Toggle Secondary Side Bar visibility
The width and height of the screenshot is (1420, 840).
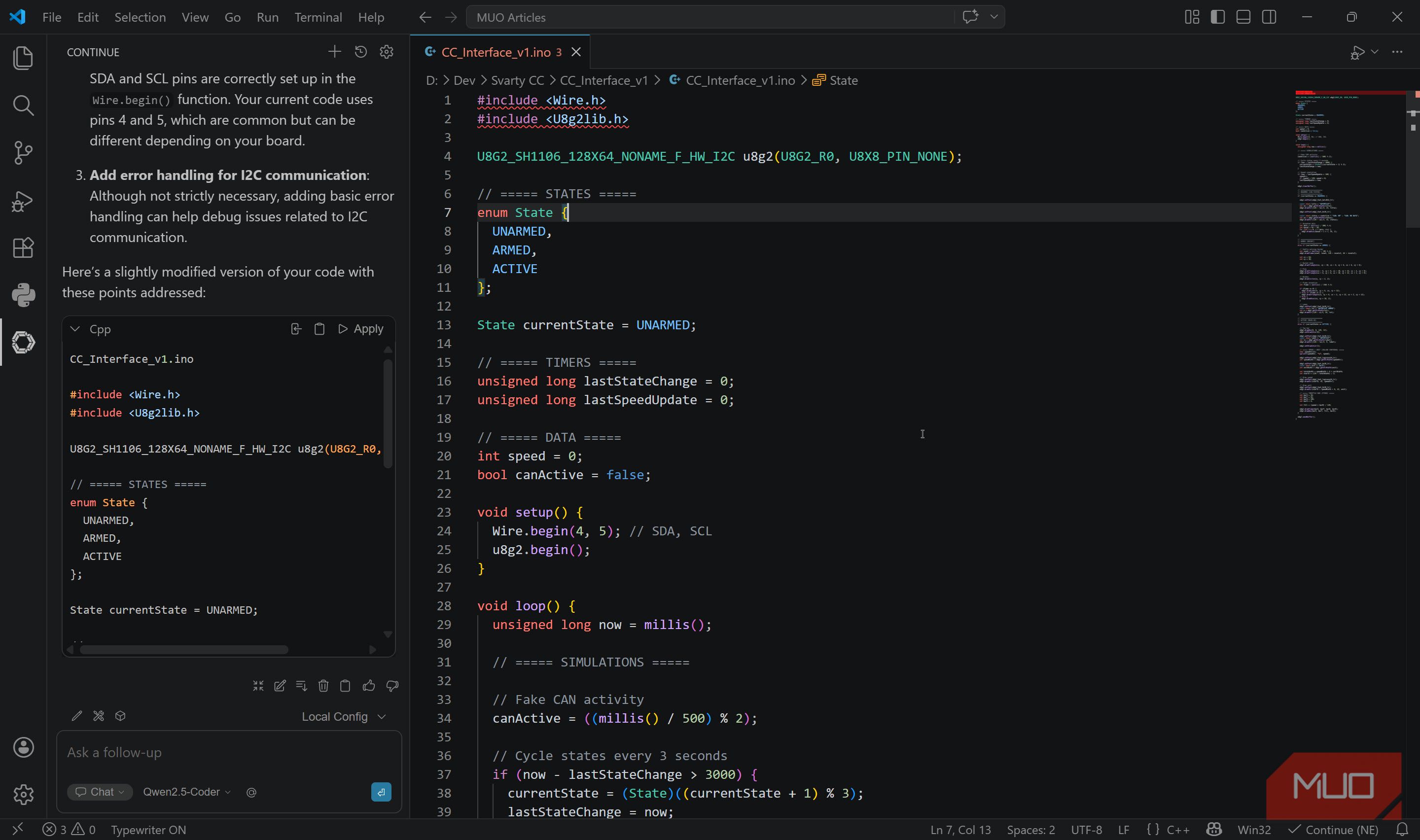[1269, 17]
